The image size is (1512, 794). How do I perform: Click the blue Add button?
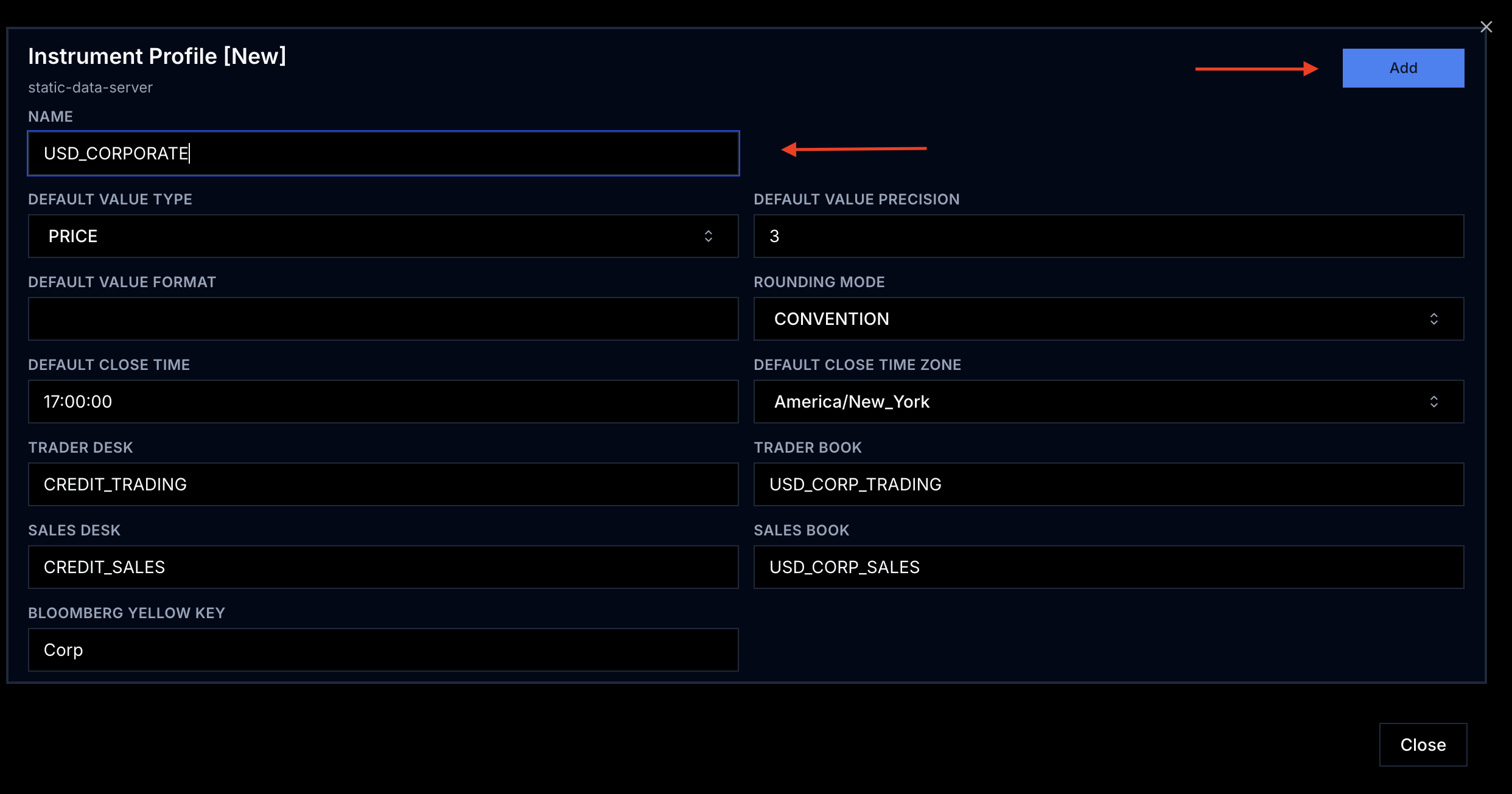point(1403,68)
